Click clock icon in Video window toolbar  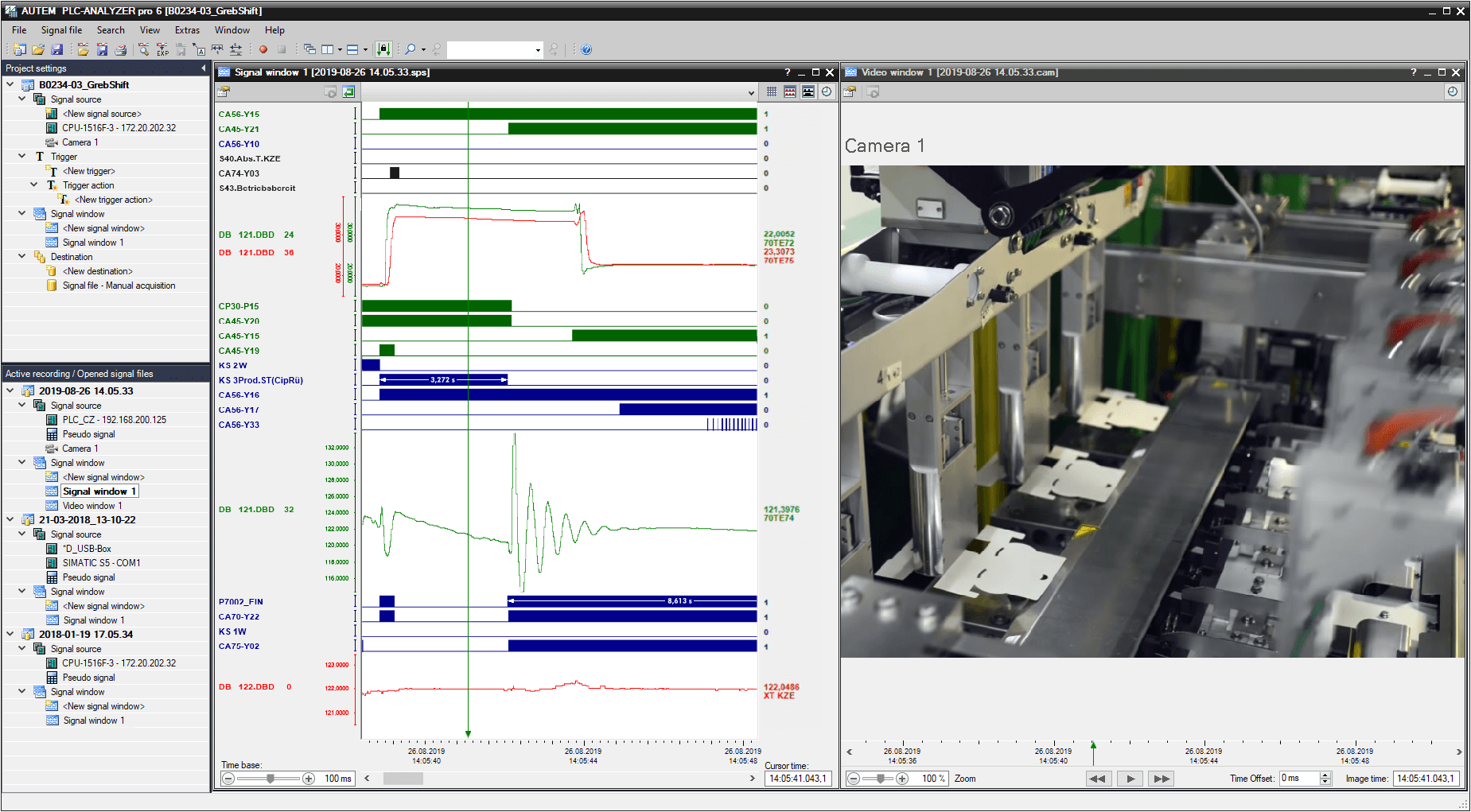1453,92
